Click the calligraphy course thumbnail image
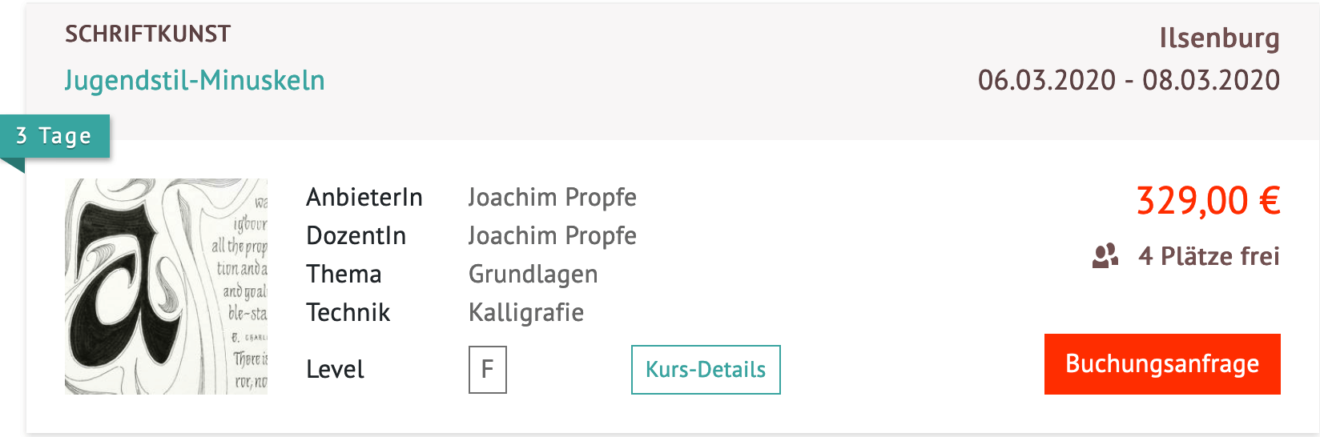 pos(166,286)
